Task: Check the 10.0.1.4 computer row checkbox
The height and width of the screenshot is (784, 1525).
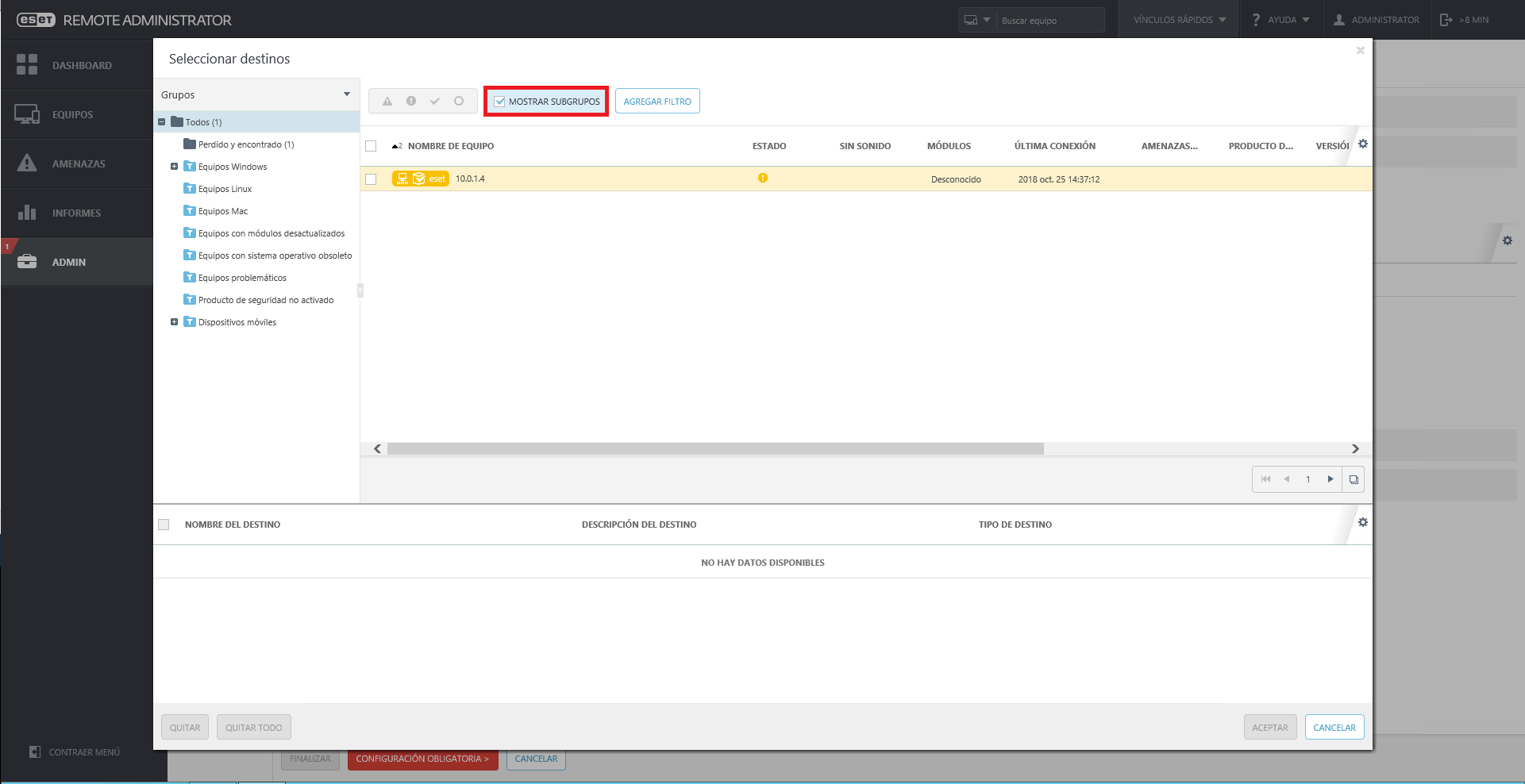Action: point(371,179)
